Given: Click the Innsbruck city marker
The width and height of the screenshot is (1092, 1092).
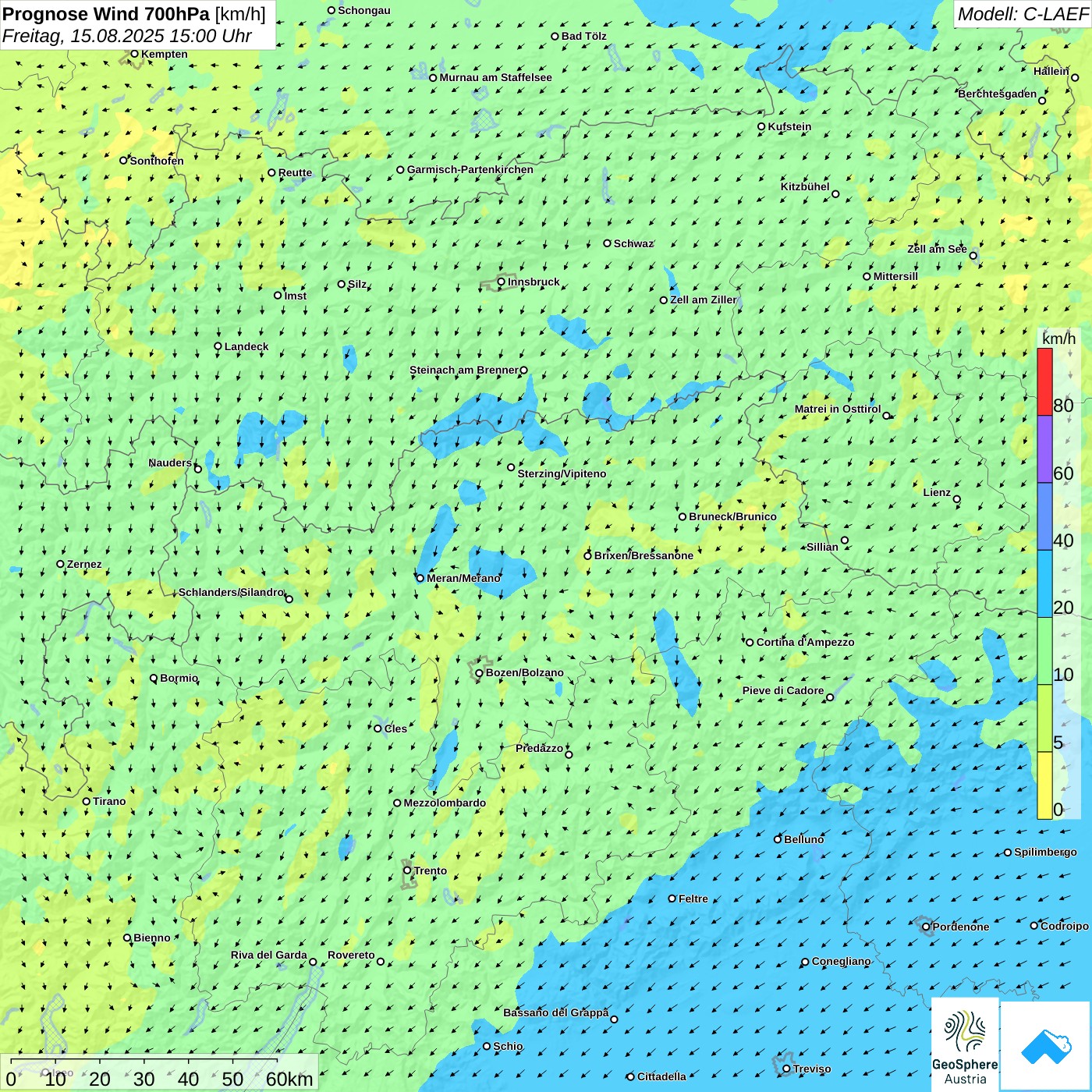Looking at the screenshot, I should (x=502, y=282).
